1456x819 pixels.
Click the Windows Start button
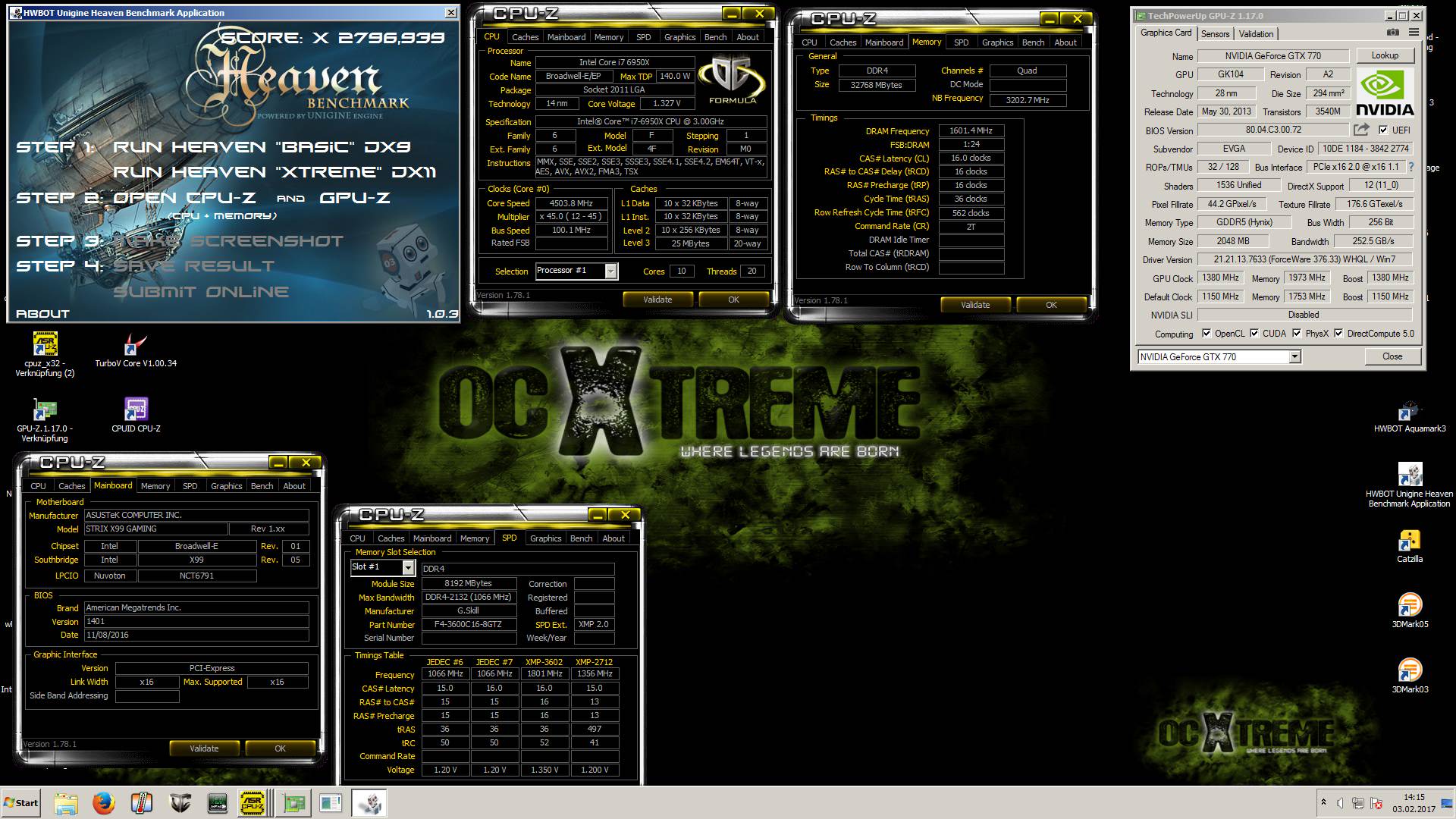(x=21, y=803)
